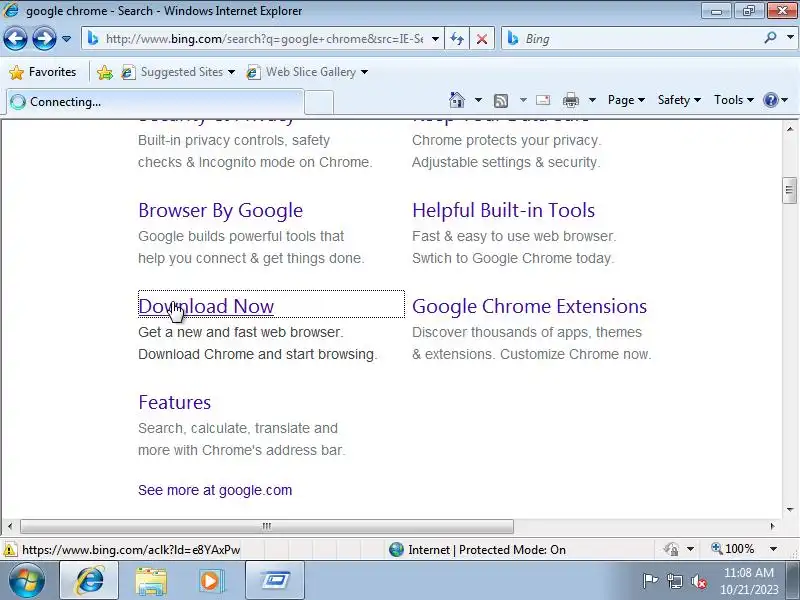The height and width of the screenshot is (600, 800).
Task: Expand the Home button dropdown arrow
Action: point(478,100)
